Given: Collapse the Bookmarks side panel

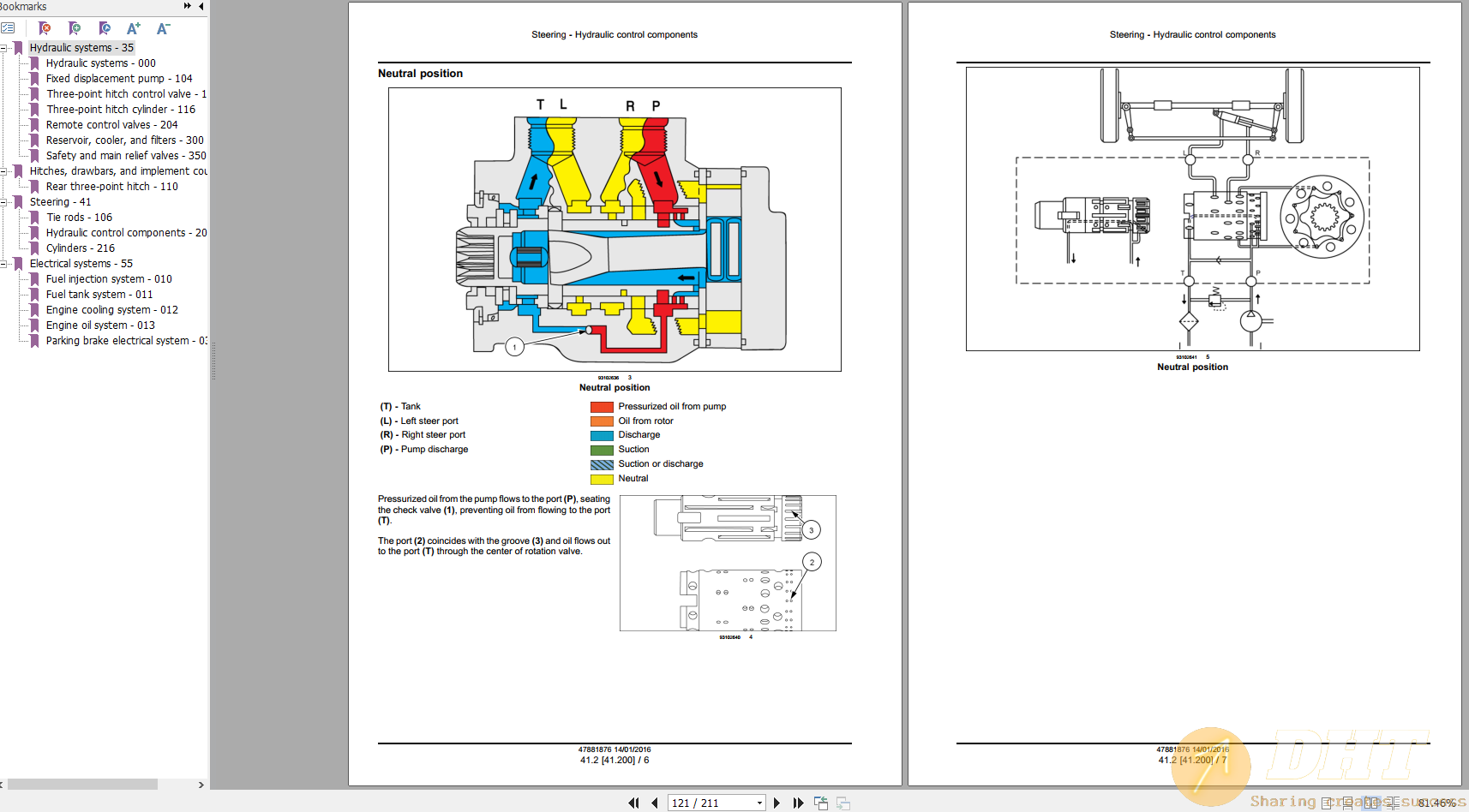Looking at the screenshot, I should pyautogui.click(x=201, y=6).
